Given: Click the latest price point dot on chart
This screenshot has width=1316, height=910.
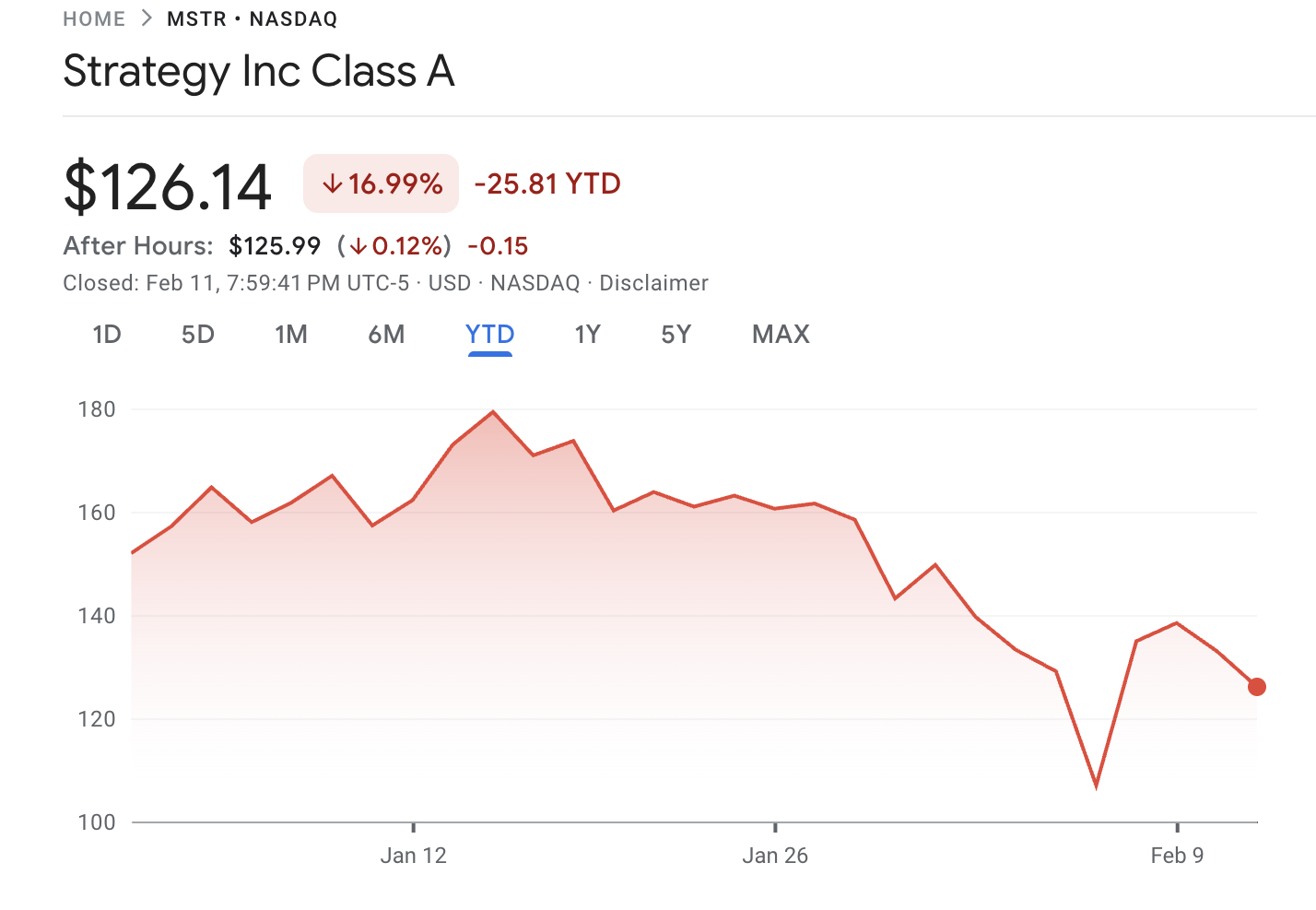Looking at the screenshot, I should click(x=1256, y=687).
